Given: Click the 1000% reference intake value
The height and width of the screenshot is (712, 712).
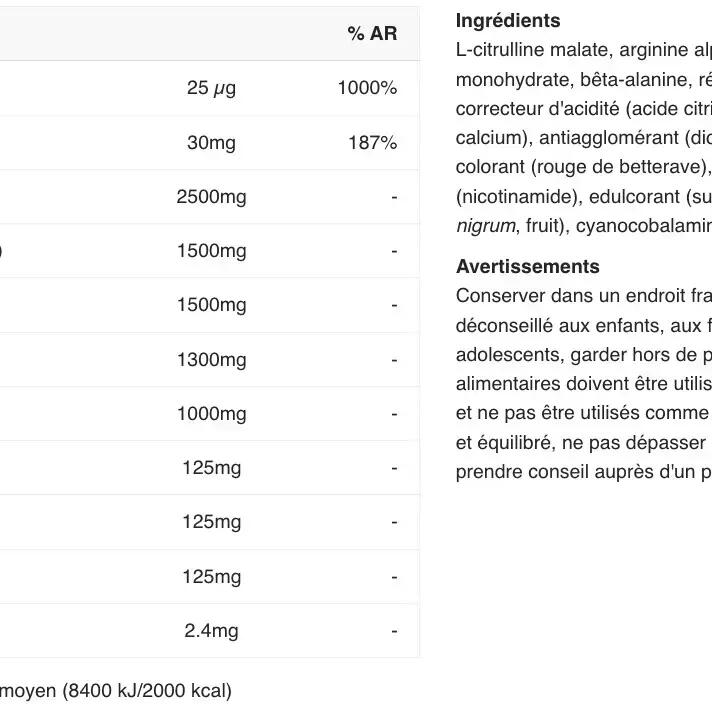Looking at the screenshot, I should pos(367,88).
